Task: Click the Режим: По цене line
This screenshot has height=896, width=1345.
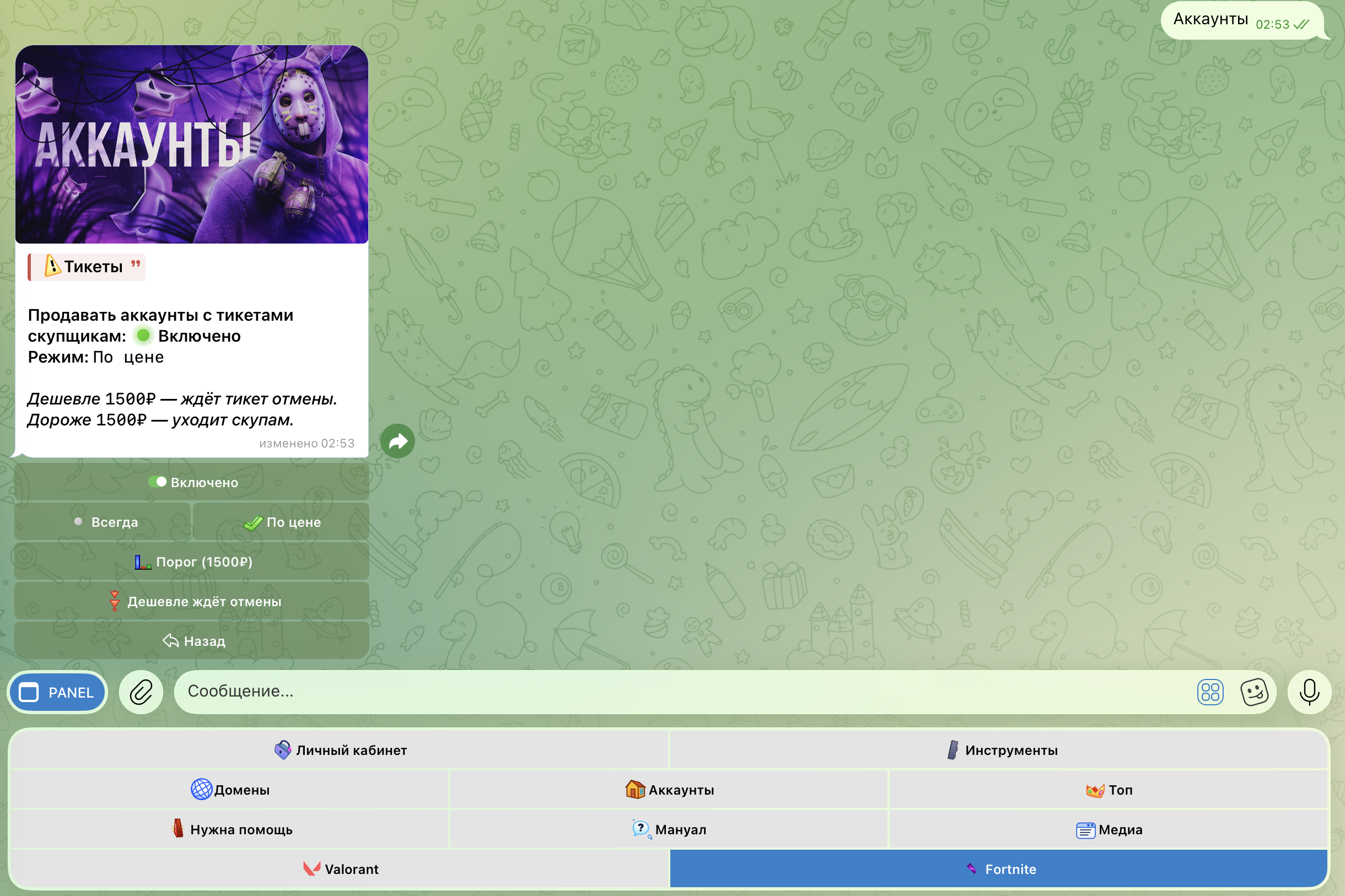Action: (96, 357)
